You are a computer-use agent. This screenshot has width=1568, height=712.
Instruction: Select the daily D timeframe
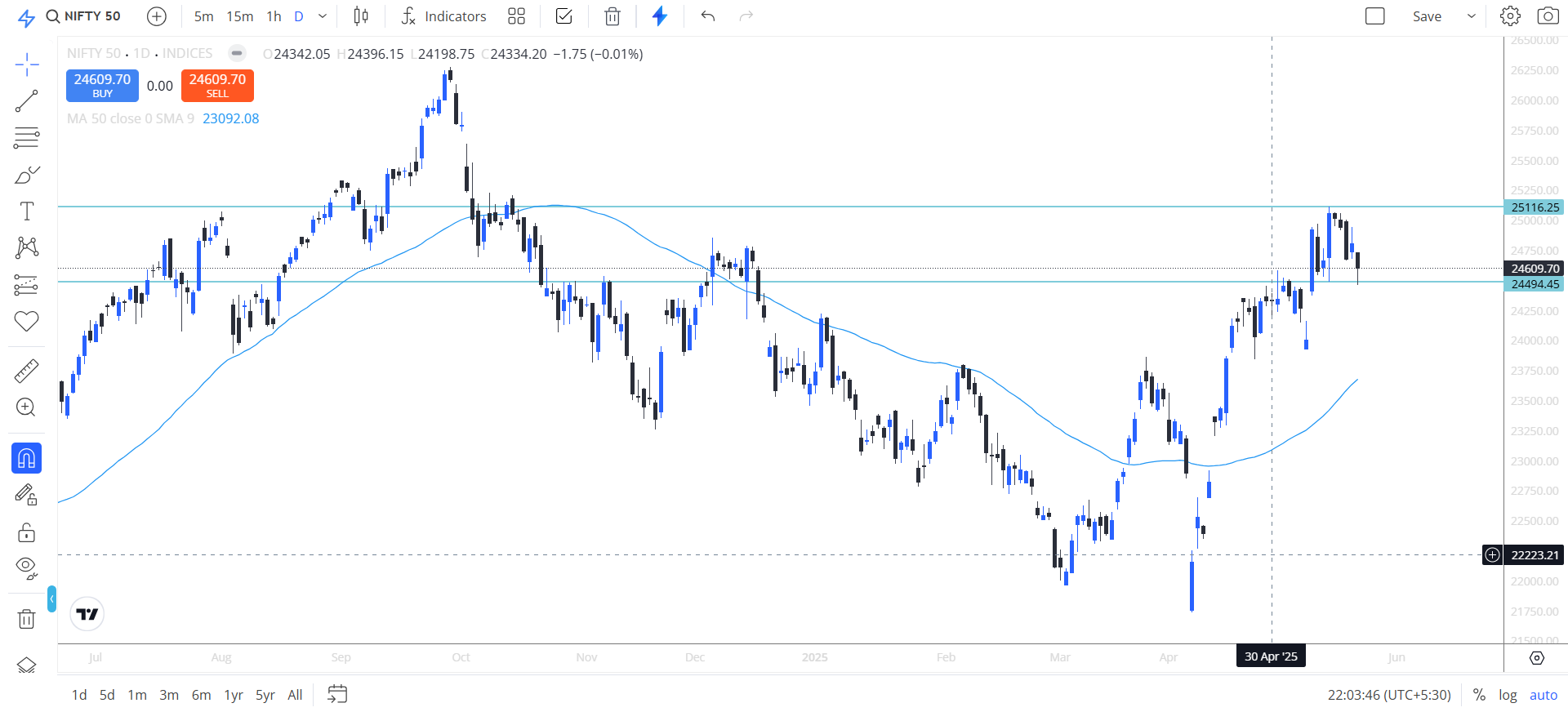click(299, 16)
